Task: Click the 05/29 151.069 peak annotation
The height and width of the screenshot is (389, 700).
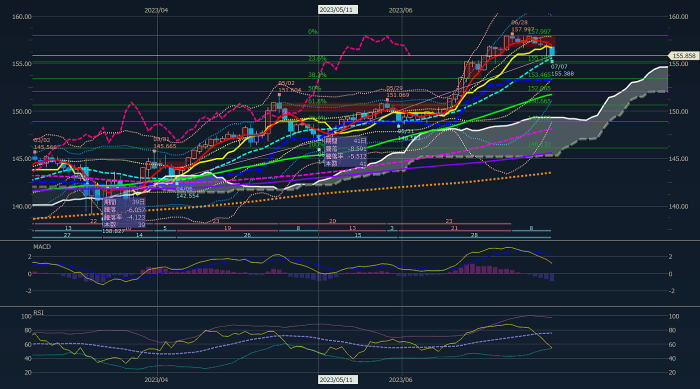Action: coord(398,92)
